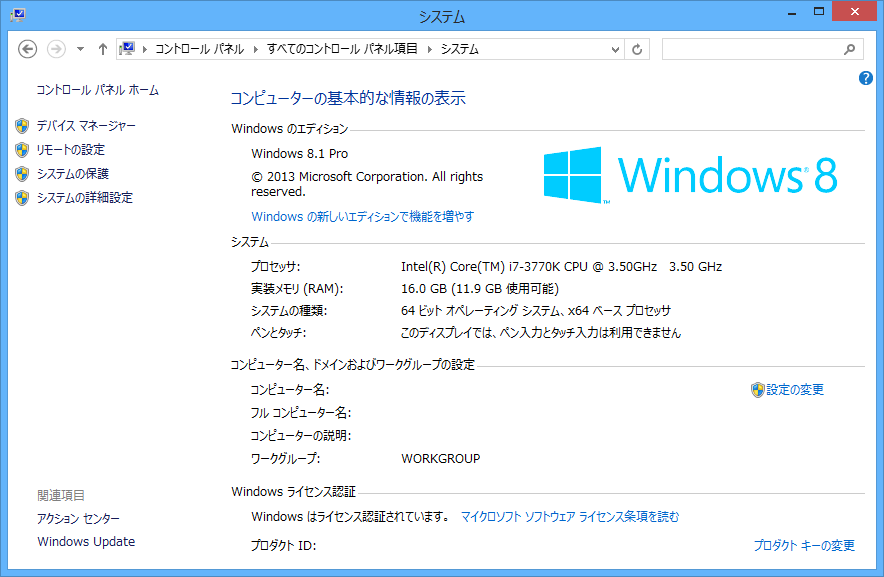Maximize the システム window
Image resolution: width=884 pixels, height=577 pixels.
[819, 12]
